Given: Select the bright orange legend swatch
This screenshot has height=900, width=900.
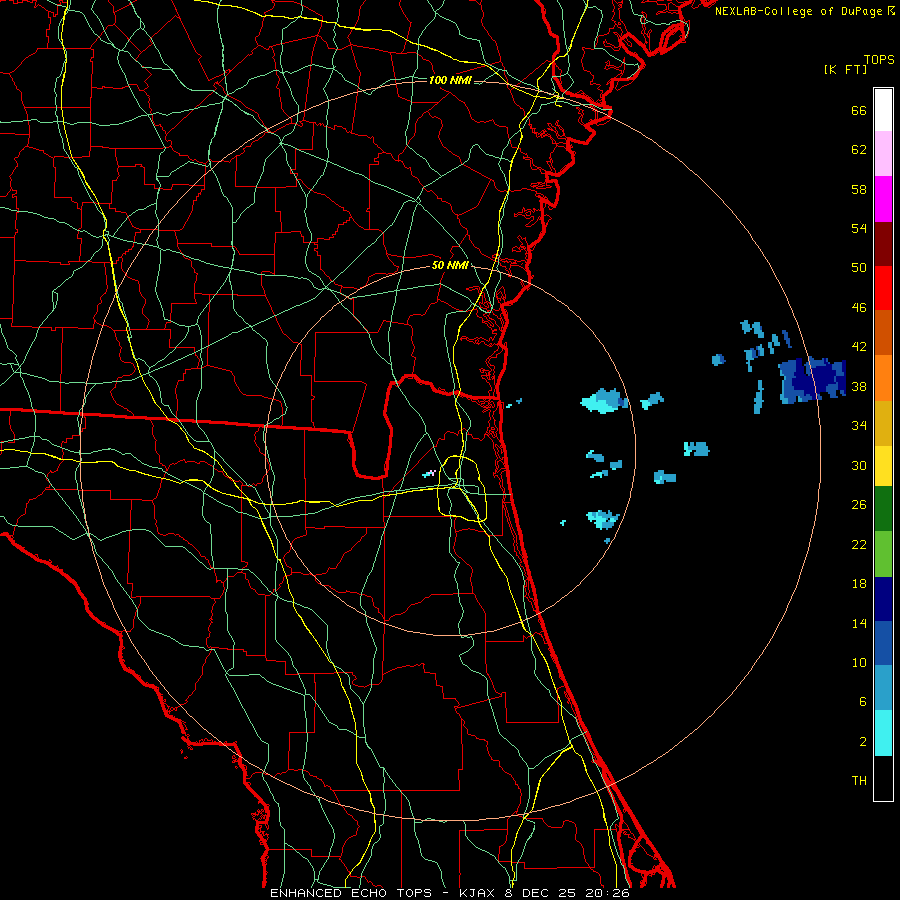Looking at the screenshot, I should [x=883, y=377].
